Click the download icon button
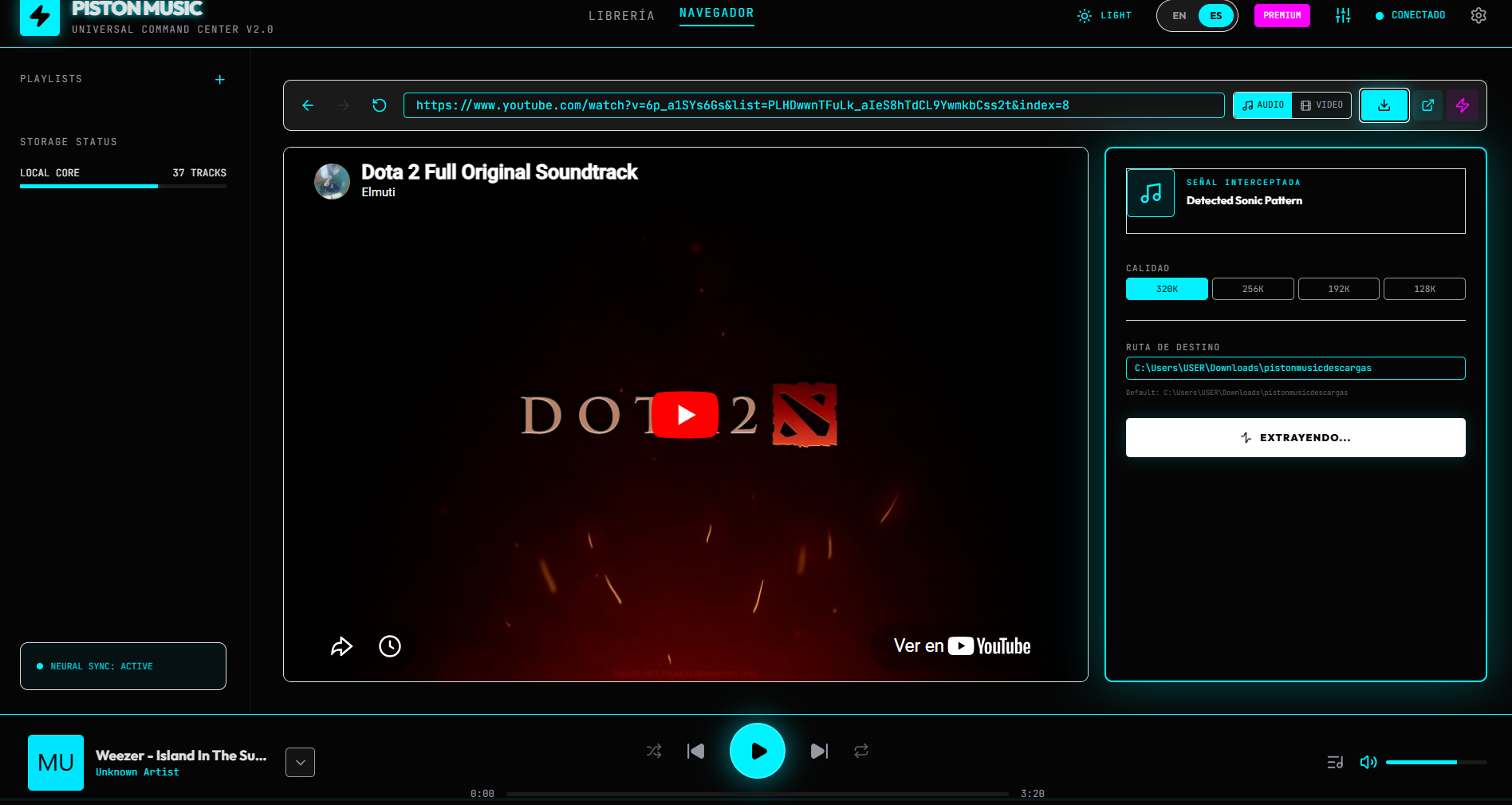Viewport: 1512px width, 805px height. coord(1384,105)
